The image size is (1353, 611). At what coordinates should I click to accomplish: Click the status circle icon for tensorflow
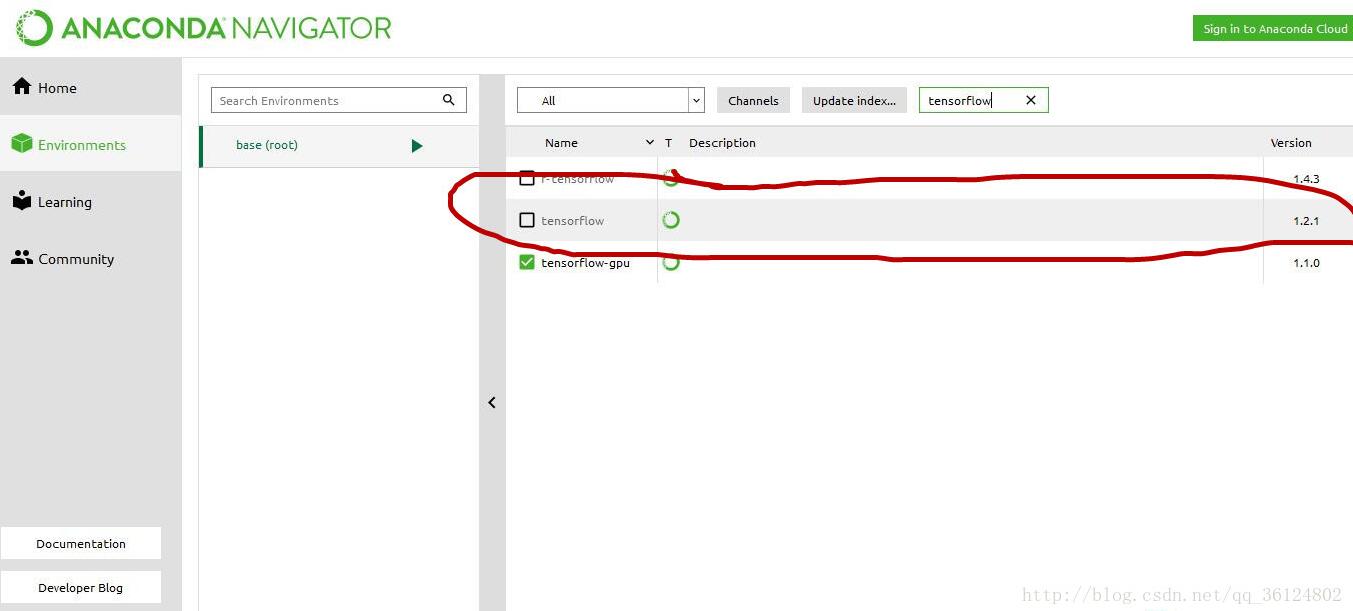click(x=671, y=220)
